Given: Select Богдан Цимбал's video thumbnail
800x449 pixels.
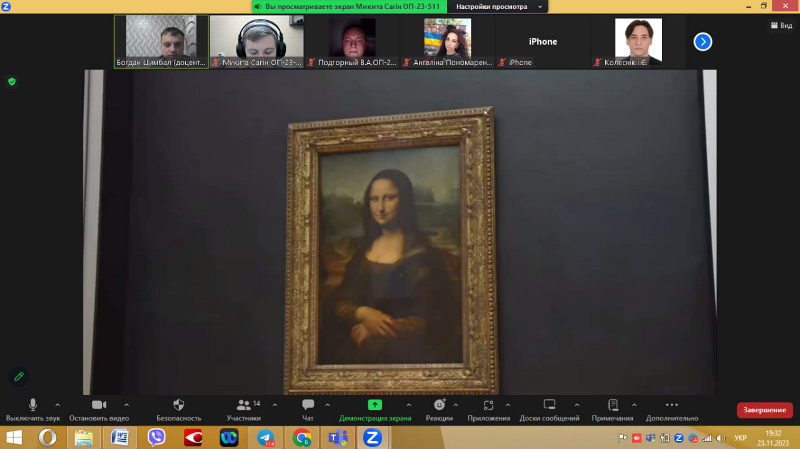Looking at the screenshot, I should (x=161, y=41).
